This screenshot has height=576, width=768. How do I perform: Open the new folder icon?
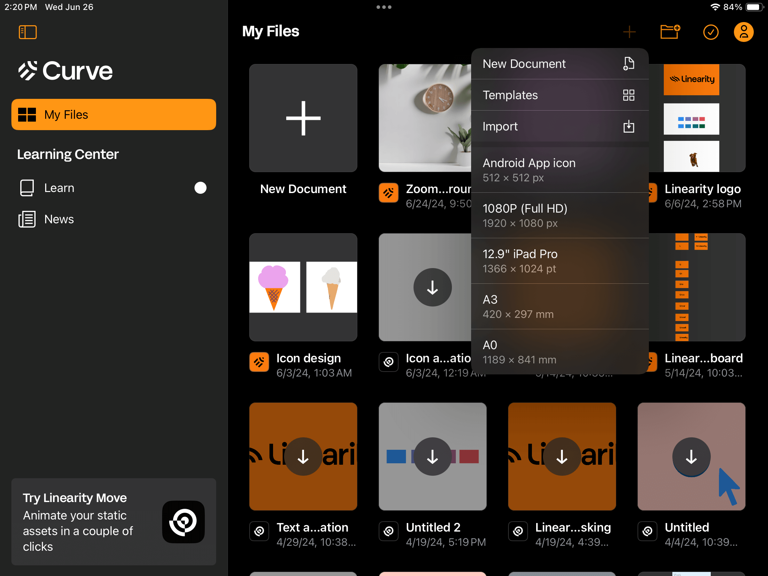(670, 32)
